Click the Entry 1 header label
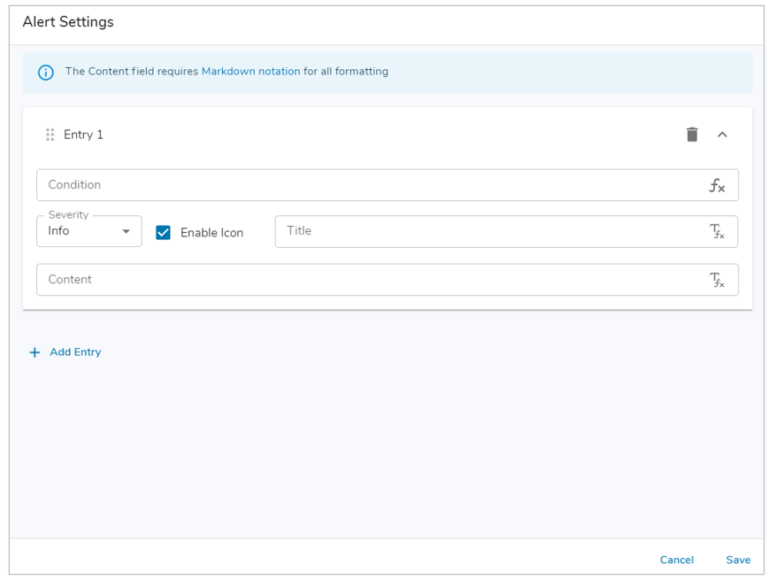 pos(83,135)
